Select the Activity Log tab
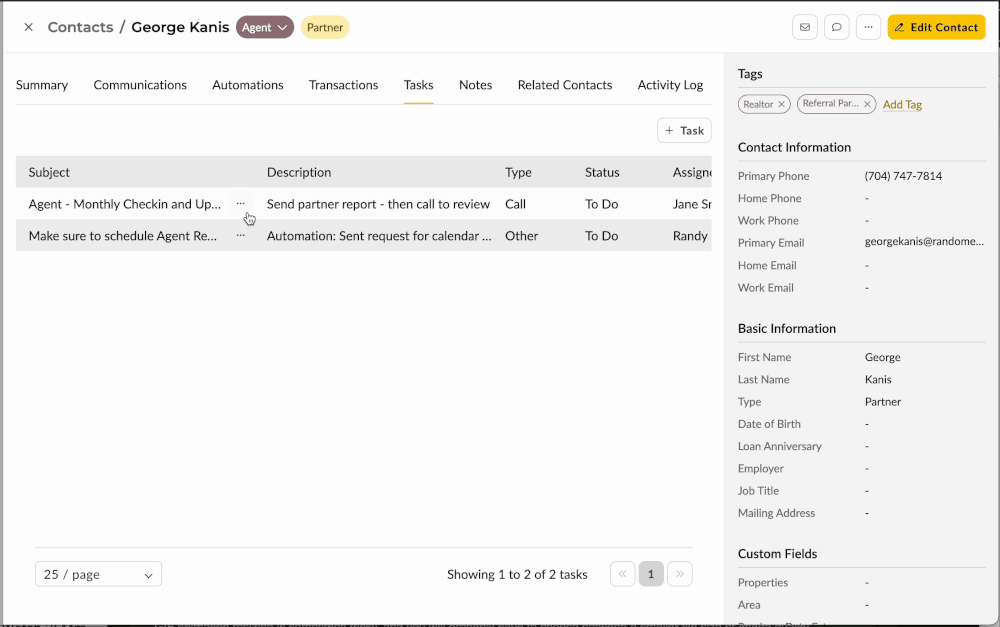This screenshot has height=627, width=1000. coord(670,85)
